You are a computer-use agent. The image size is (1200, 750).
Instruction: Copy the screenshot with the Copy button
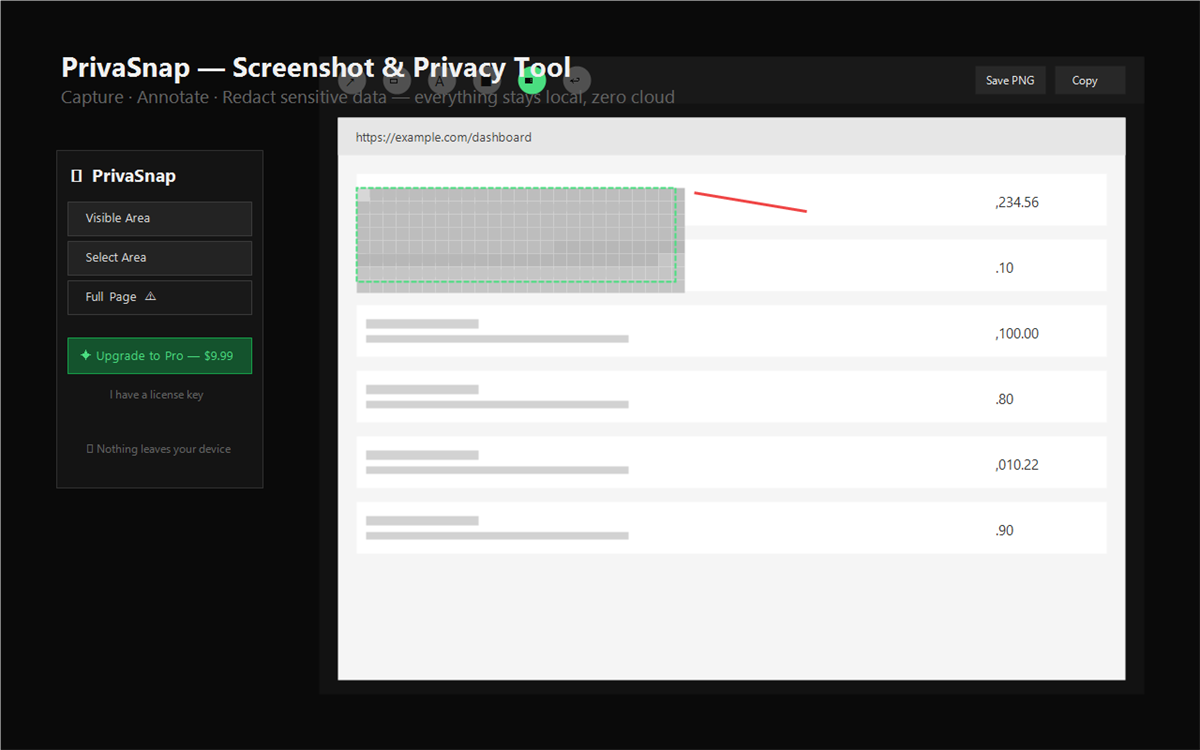click(1090, 80)
